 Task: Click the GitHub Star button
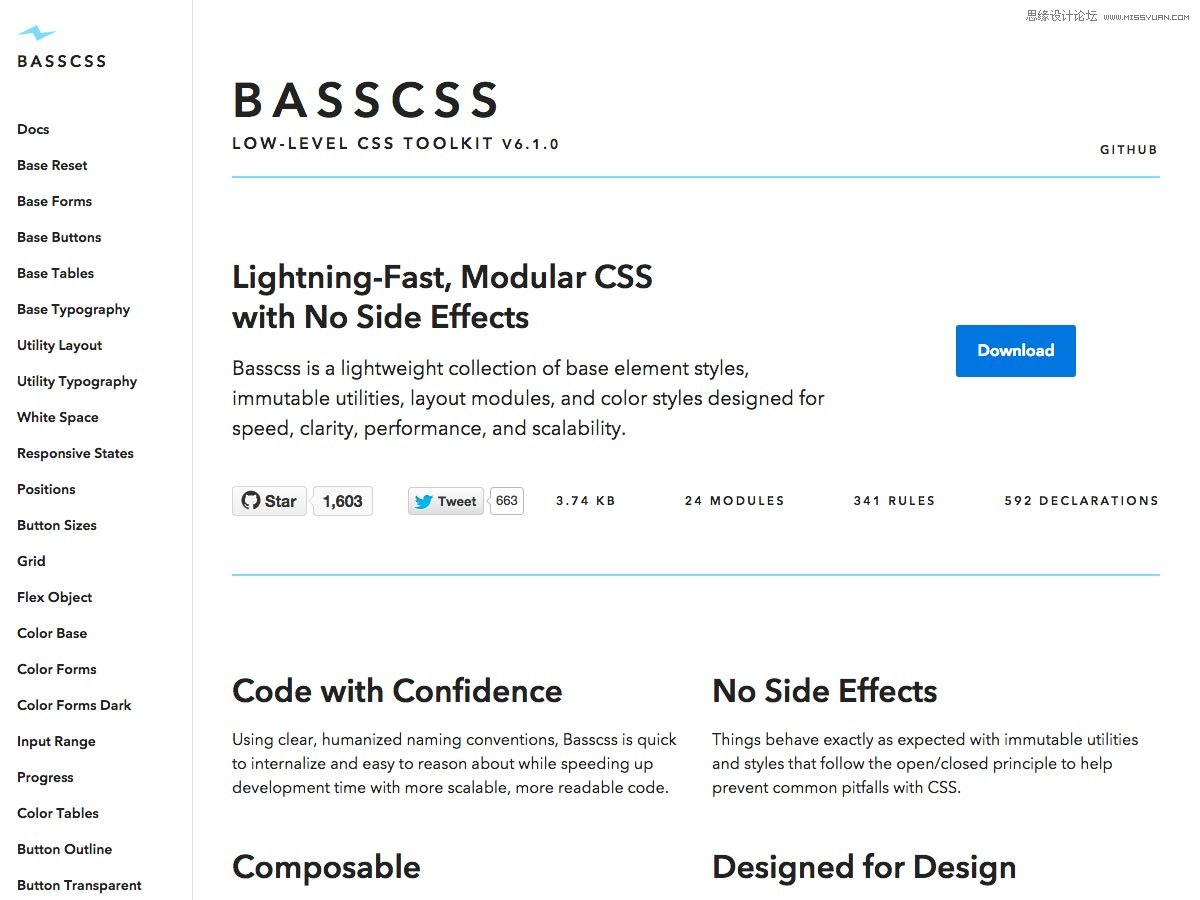coord(269,501)
